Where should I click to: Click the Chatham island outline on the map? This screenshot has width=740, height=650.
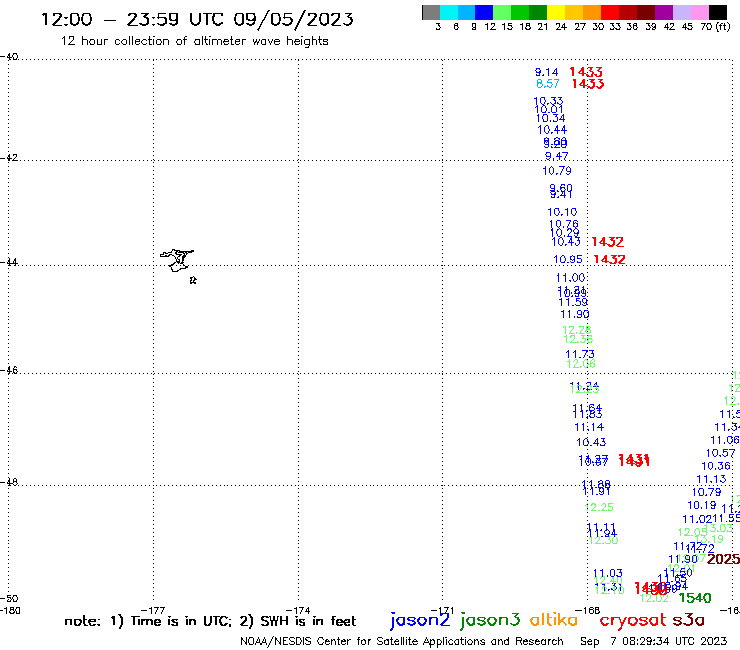click(177, 260)
